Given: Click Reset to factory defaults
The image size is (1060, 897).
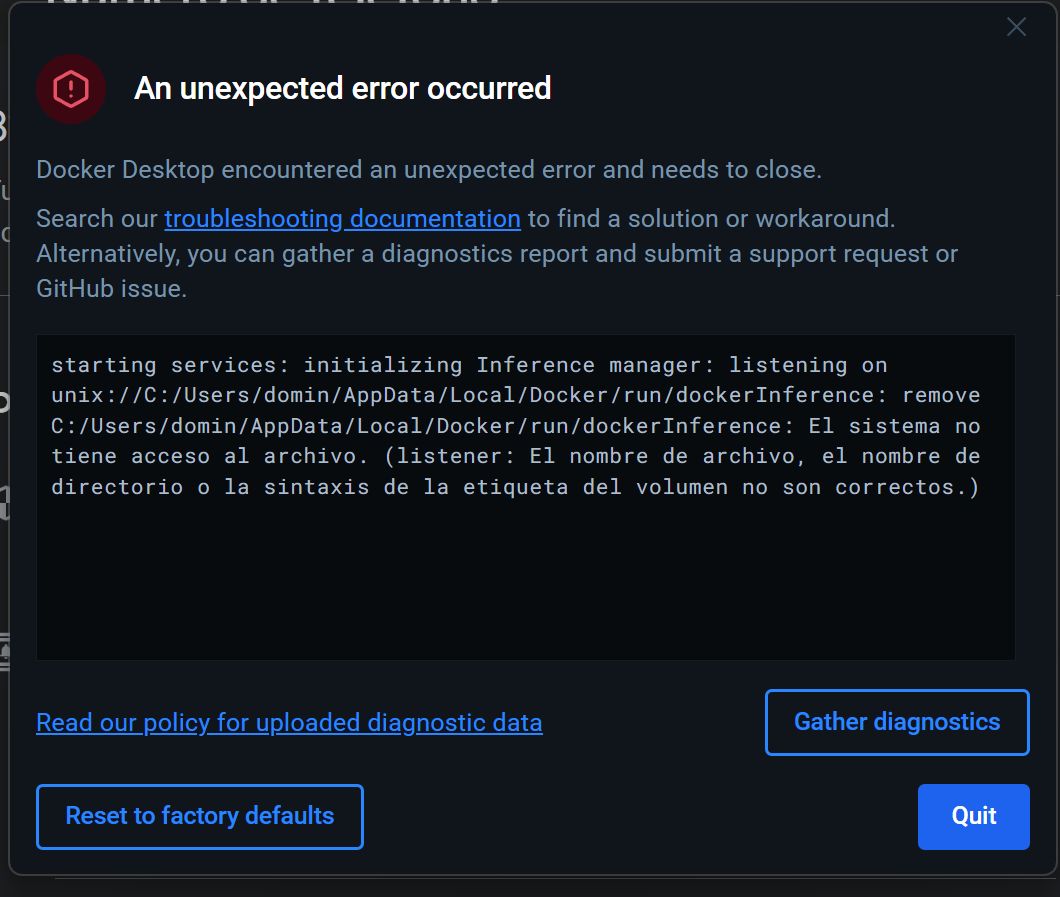Looking at the screenshot, I should click(x=200, y=817).
